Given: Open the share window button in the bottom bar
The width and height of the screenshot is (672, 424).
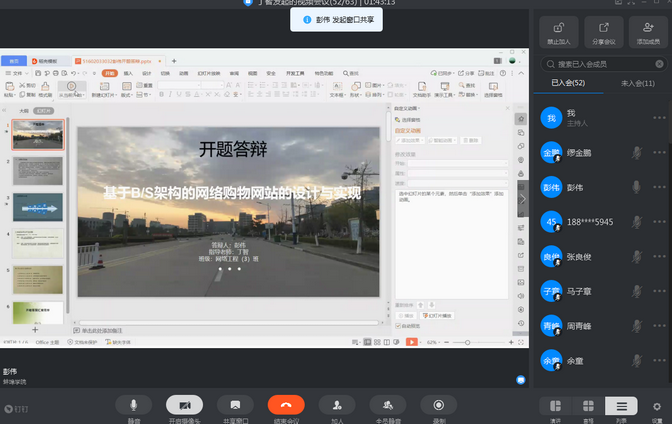Looking at the screenshot, I should click(235, 404).
